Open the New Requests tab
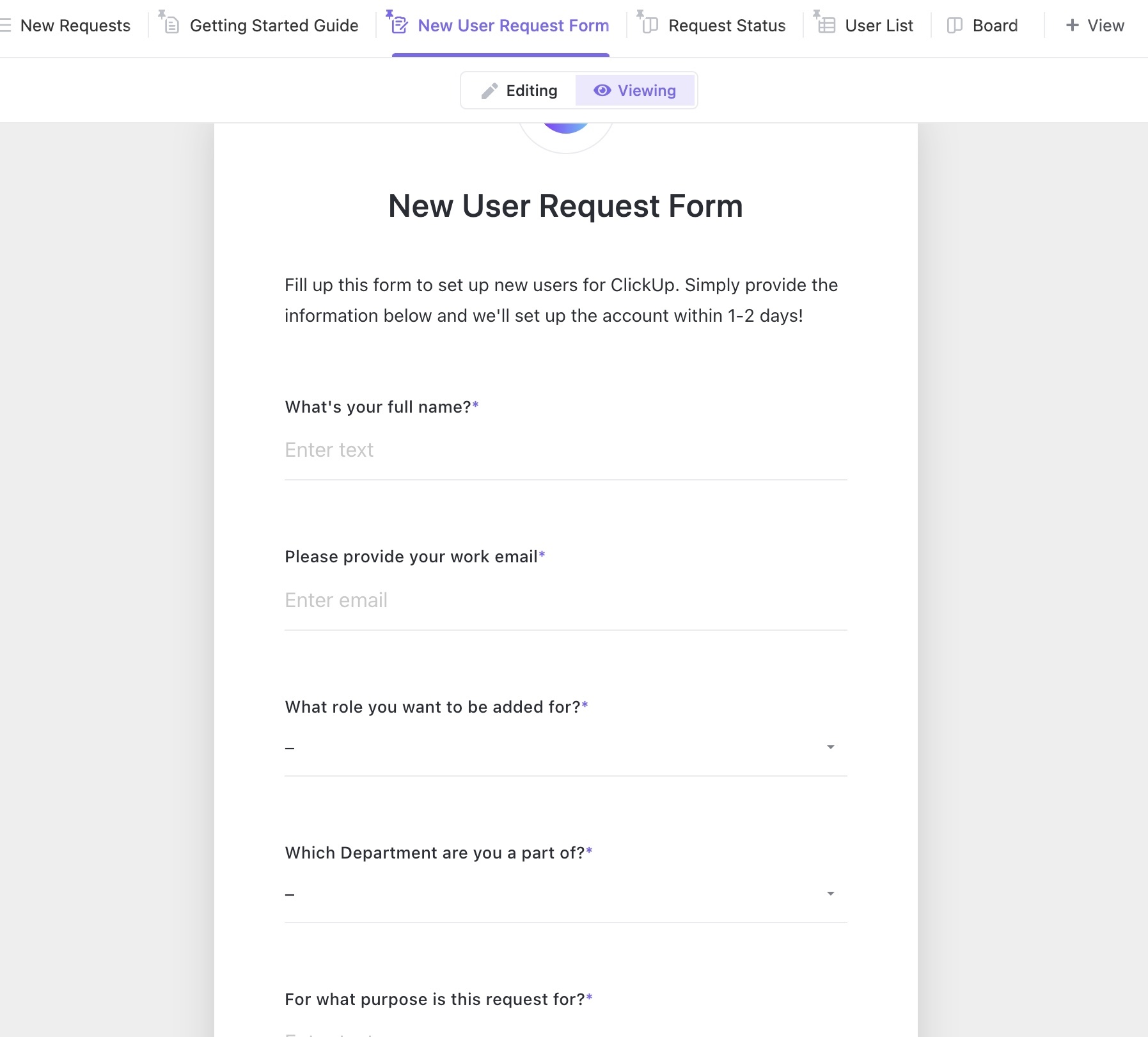The image size is (1148, 1037). pos(75,26)
